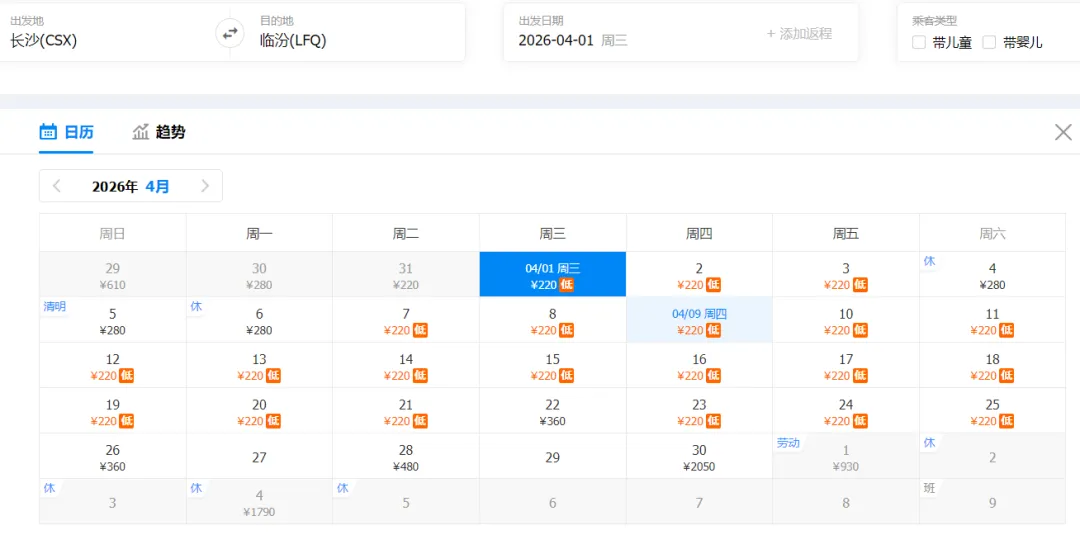Swap departure and destination cities icon
Screen dimensions: 1080x535
[230, 32]
